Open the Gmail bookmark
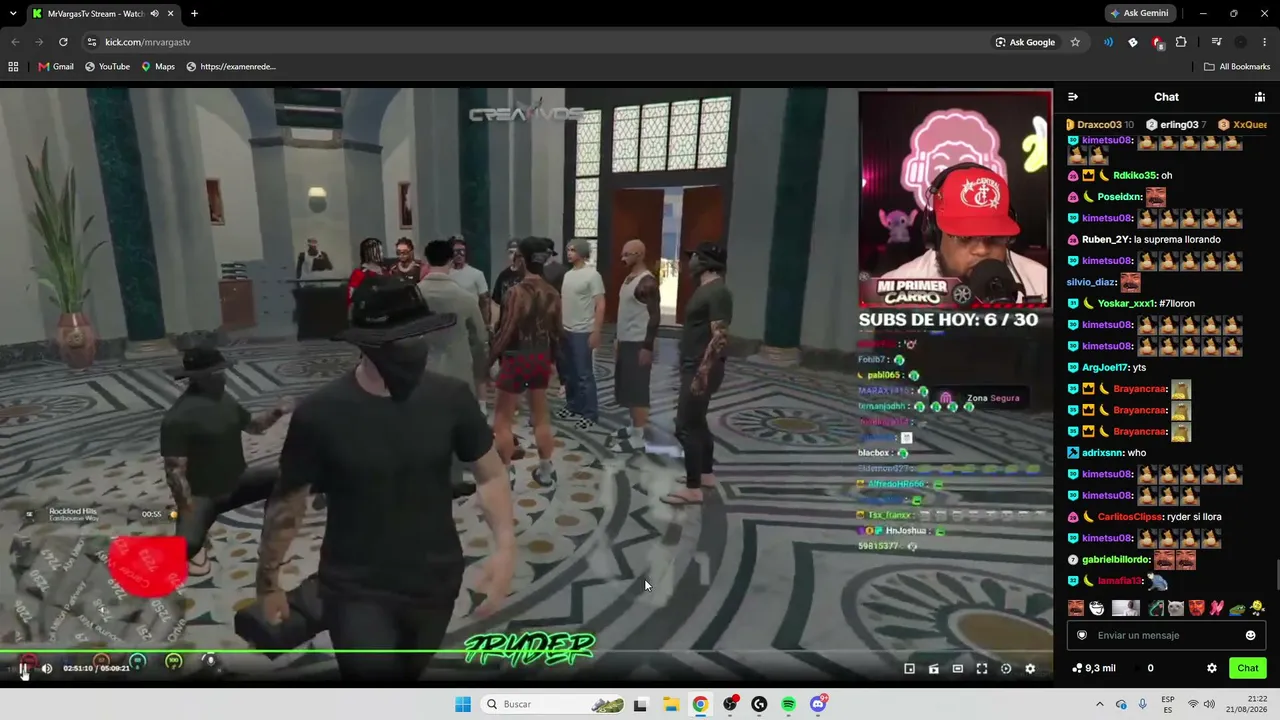 (56, 67)
